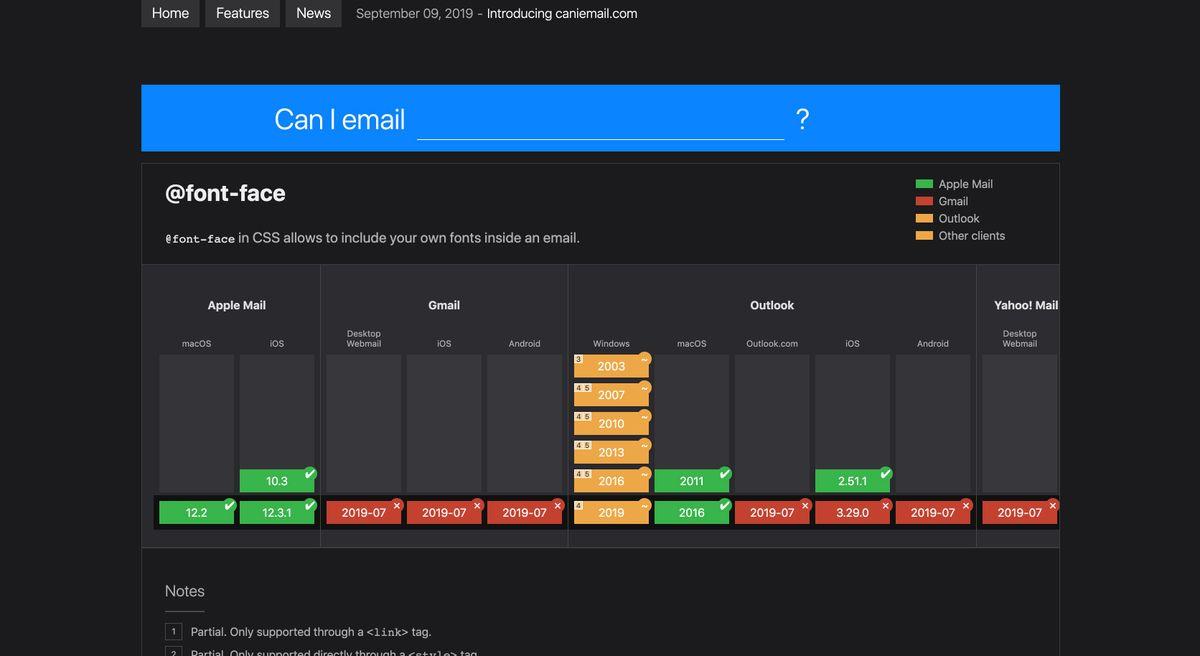This screenshot has width=1200, height=656.
Task: Select note text 'Only supported through a <link> tag'
Action: 330,632
